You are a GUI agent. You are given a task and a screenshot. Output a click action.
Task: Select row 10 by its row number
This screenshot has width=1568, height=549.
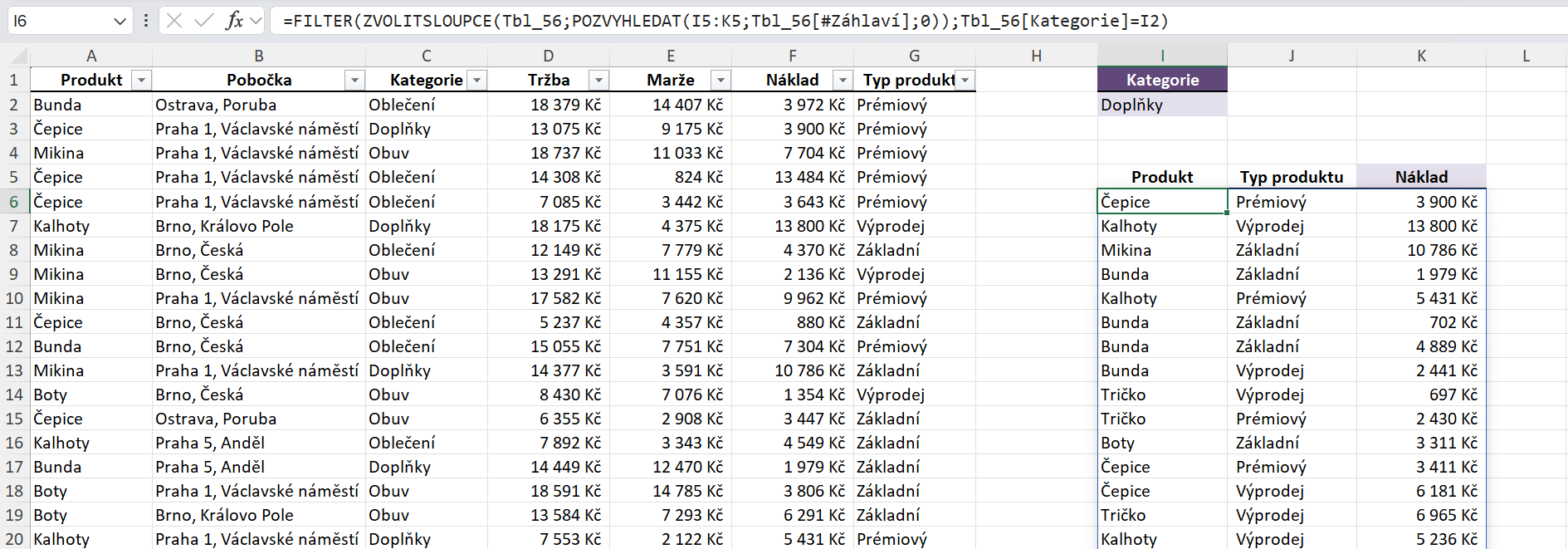(x=14, y=298)
